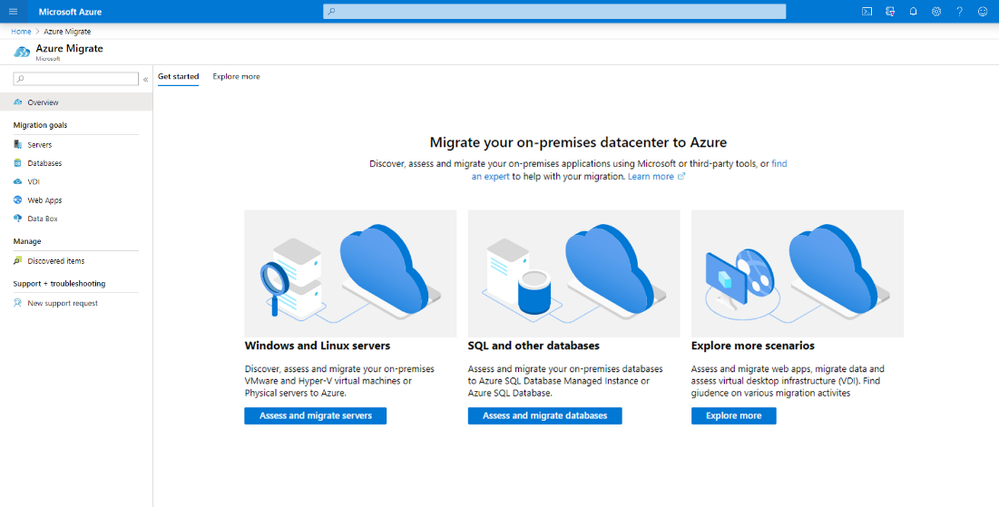This screenshot has height=507, width=999.
Task: Collapse the sidebar with double chevron
Action: (x=145, y=80)
